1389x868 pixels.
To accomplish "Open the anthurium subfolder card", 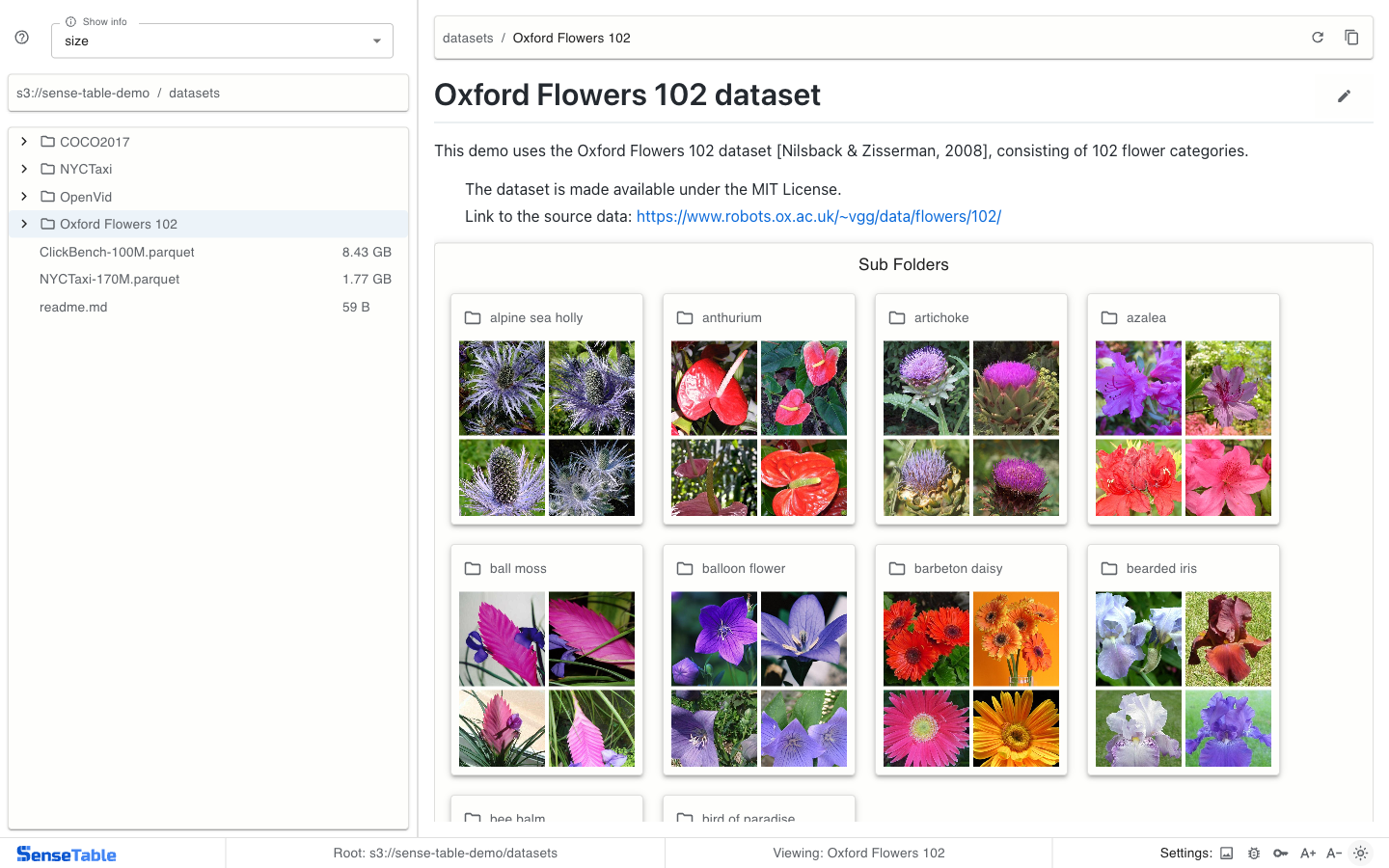I will [732, 317].
